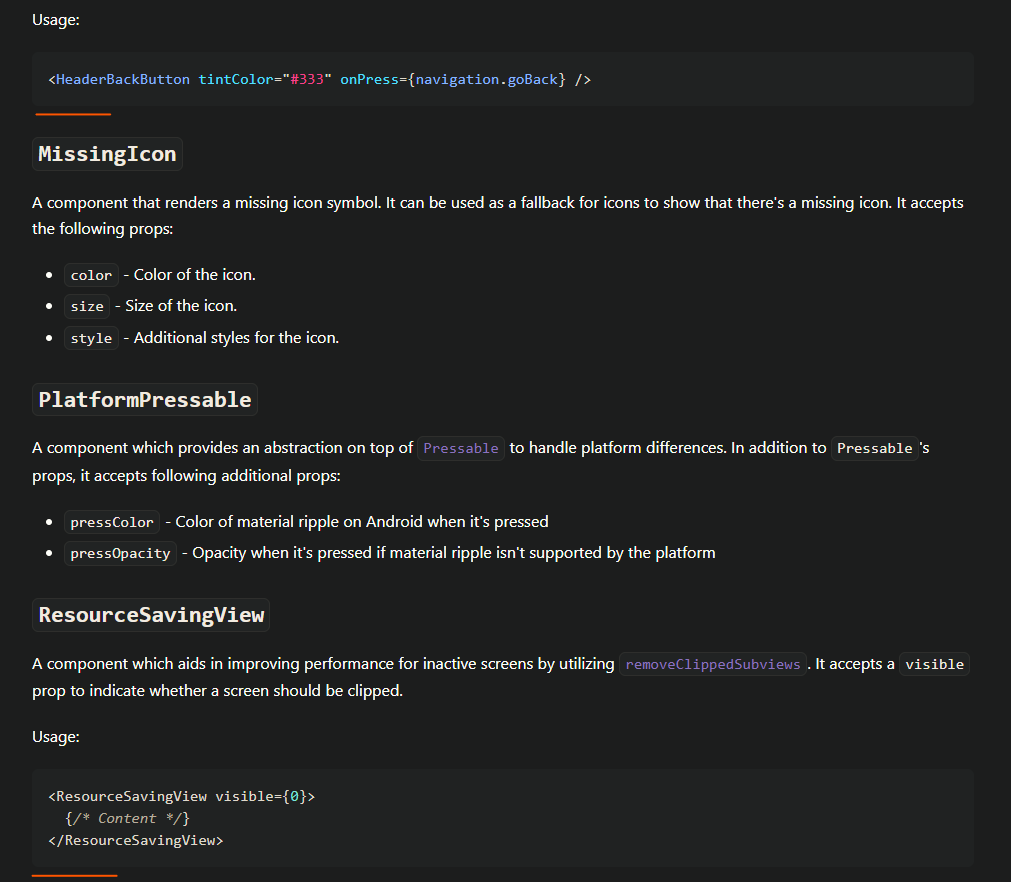
Task: Click the HeaderBackButton code line
Action: pos(320,79)
